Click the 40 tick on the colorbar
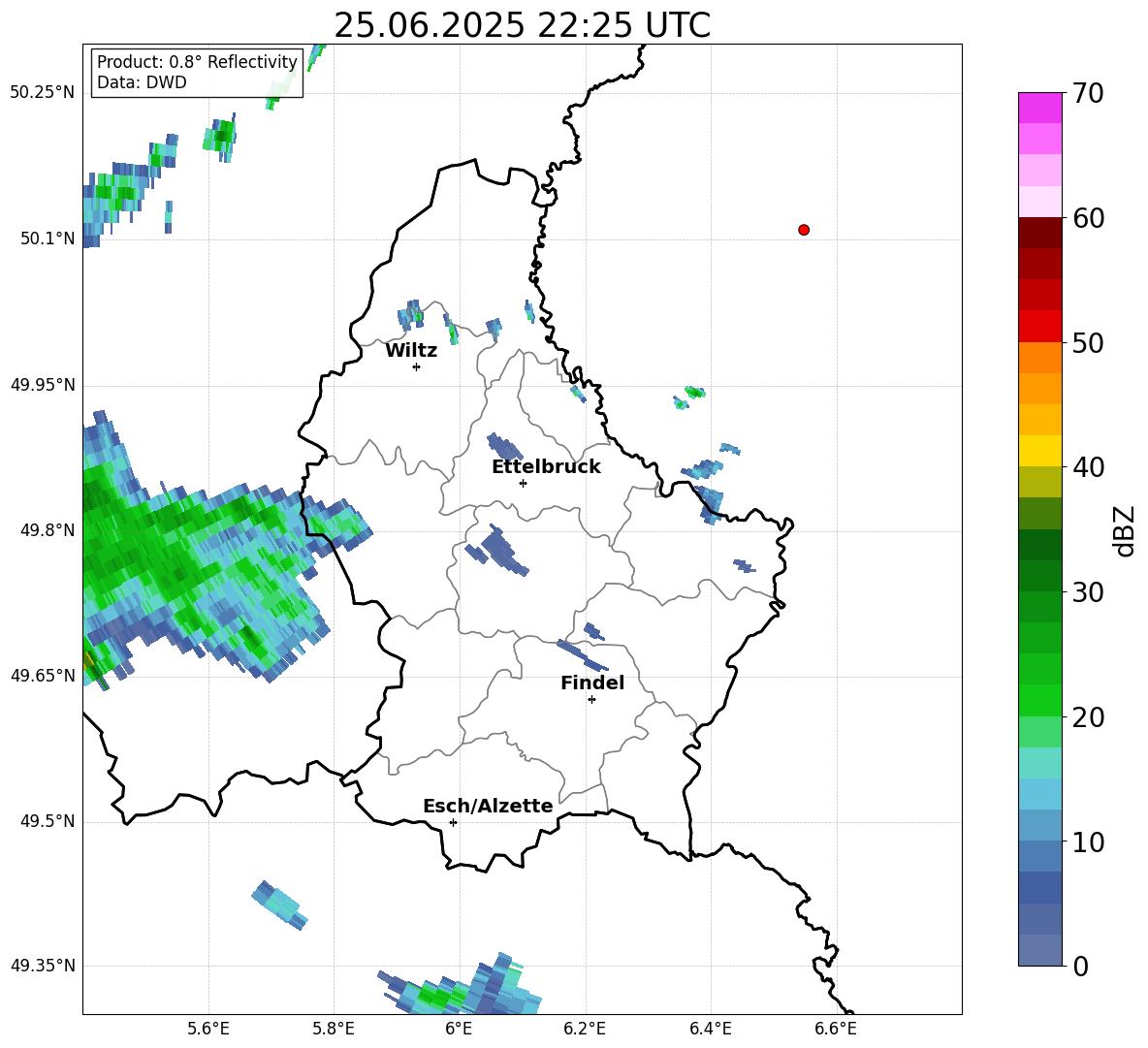 [1087, 467]
